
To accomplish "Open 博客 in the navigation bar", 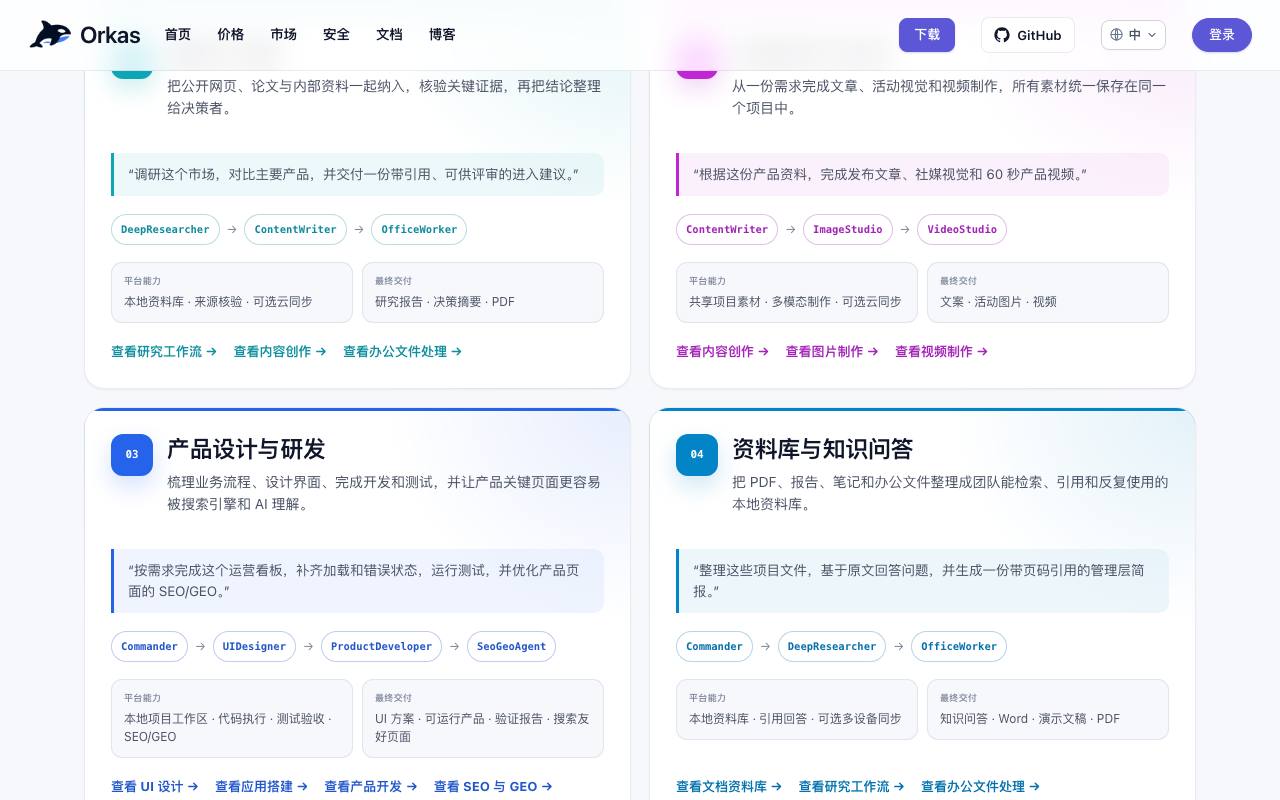I will click(x=442, y=35).
